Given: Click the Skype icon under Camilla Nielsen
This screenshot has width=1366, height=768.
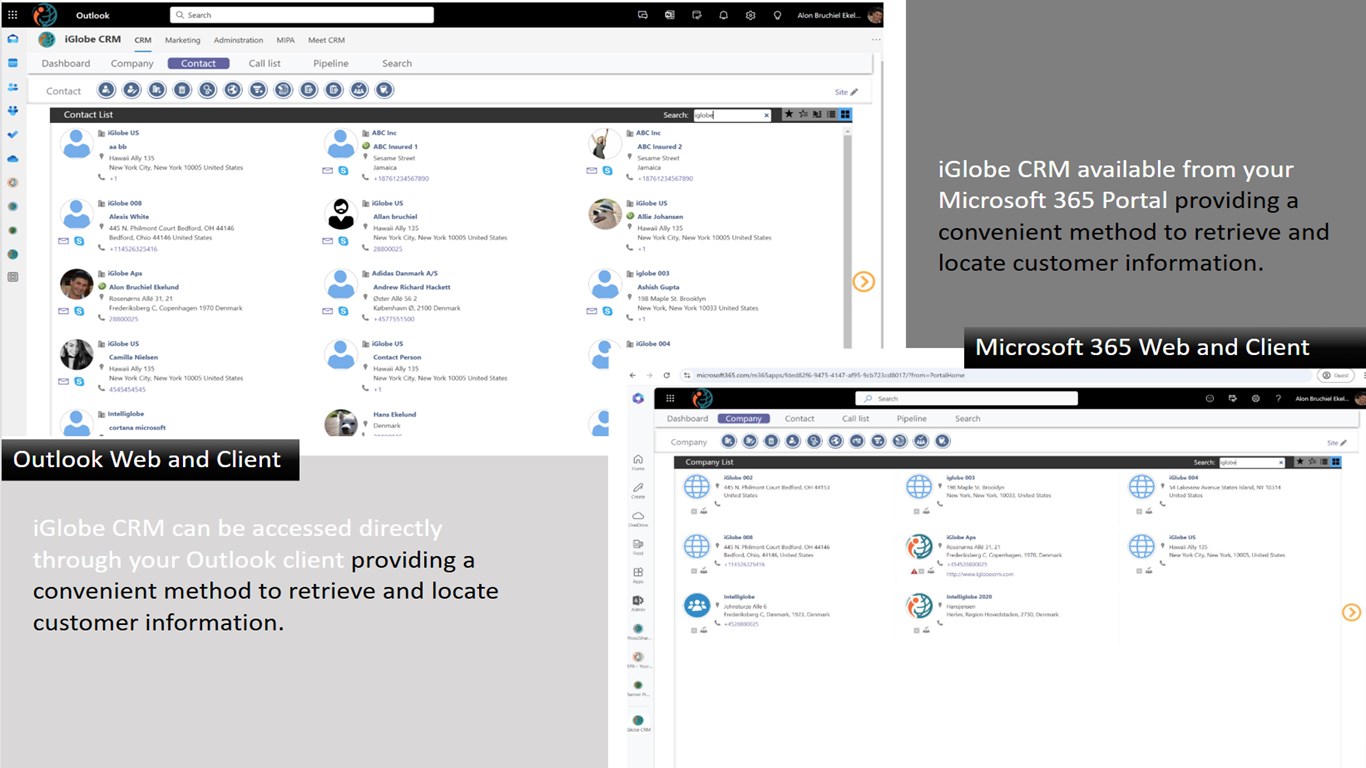Looking at the screenshot, I should [x=78, y=381].
